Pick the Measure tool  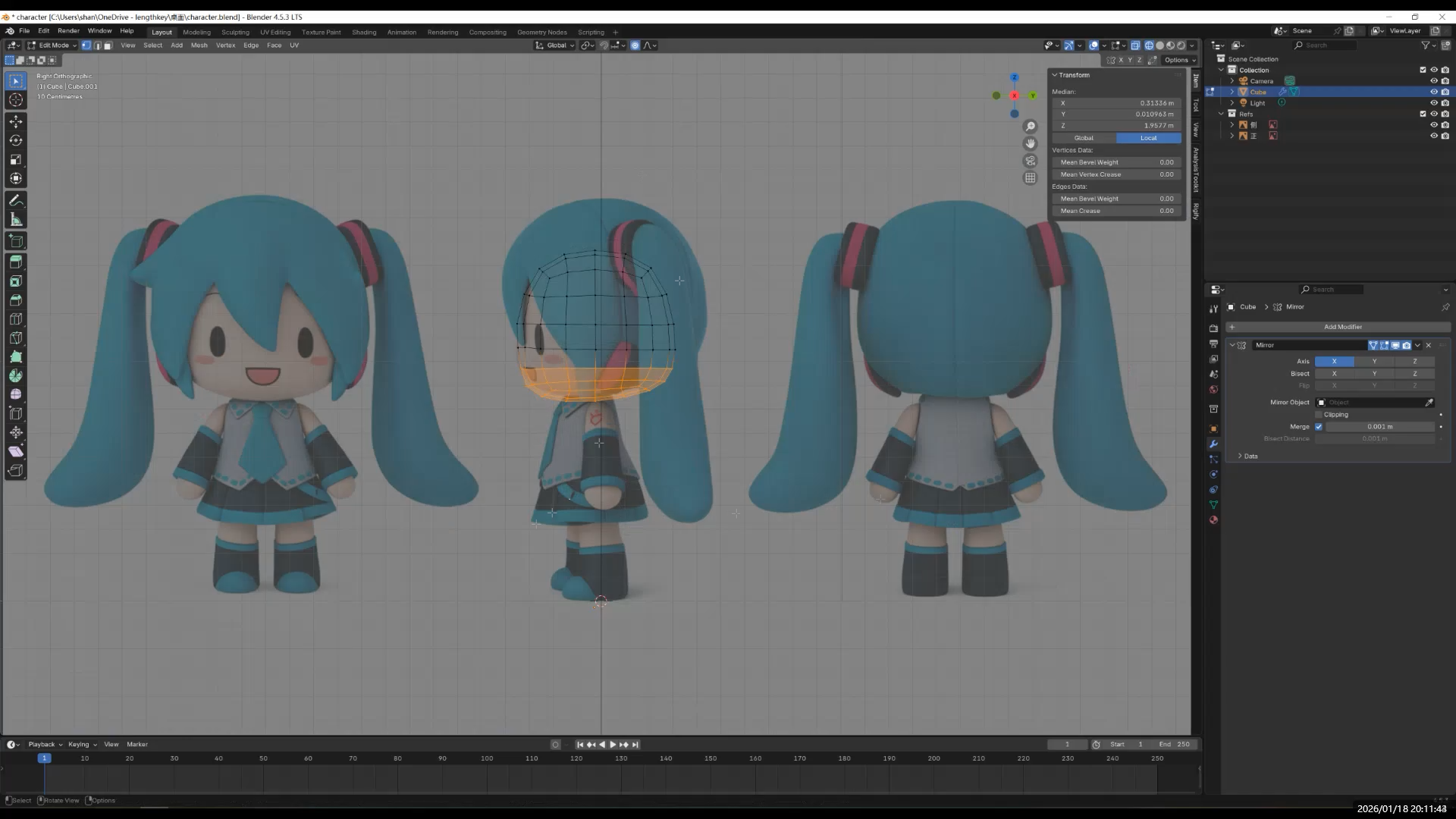16,220
